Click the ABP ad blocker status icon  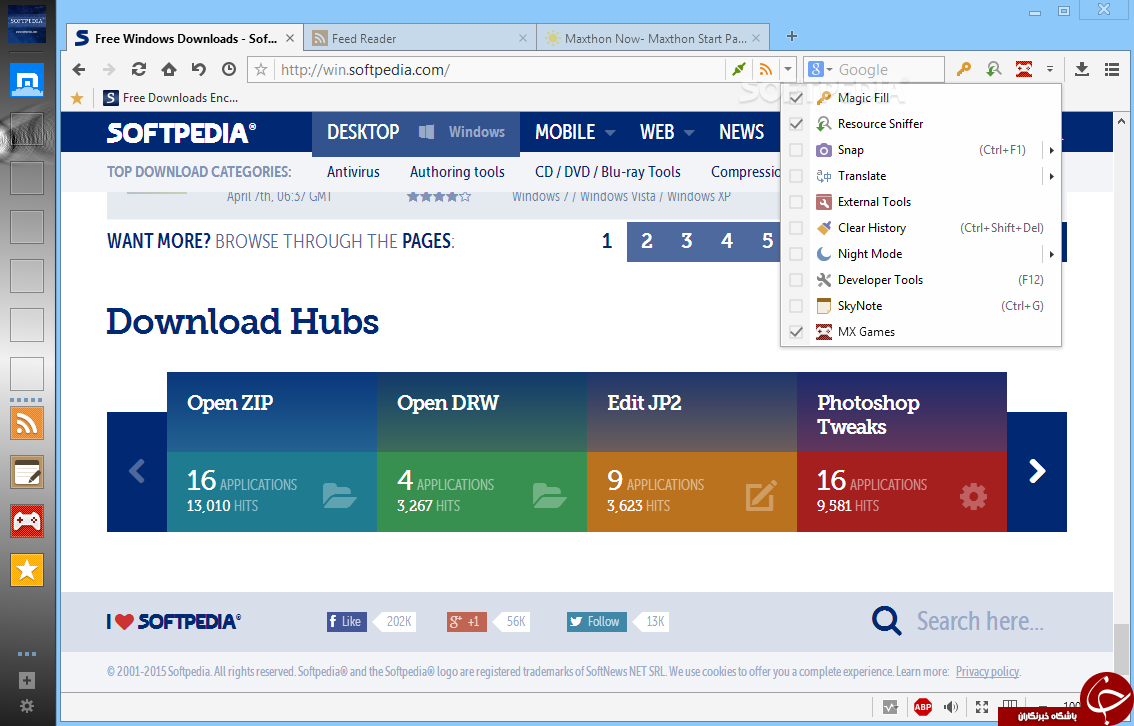click(x=922, y=707)
